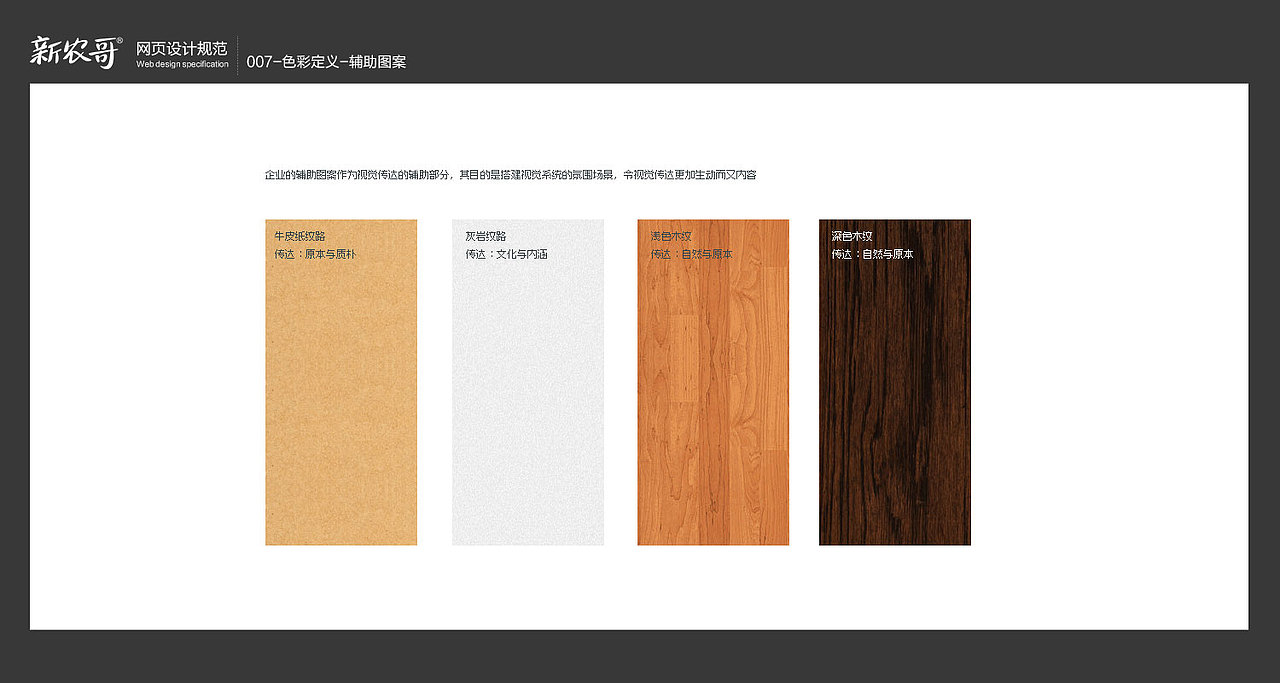1280x683 pixels.
Task: Select the light wood grain swatch
Action: point(713,400)
